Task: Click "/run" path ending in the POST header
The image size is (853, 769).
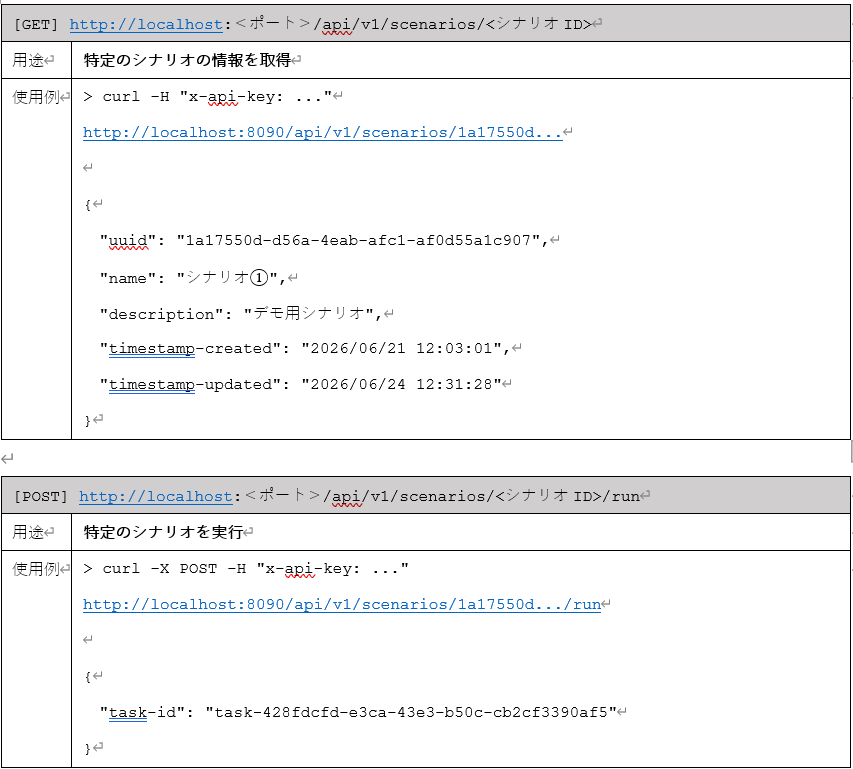Action: point(622,496)
